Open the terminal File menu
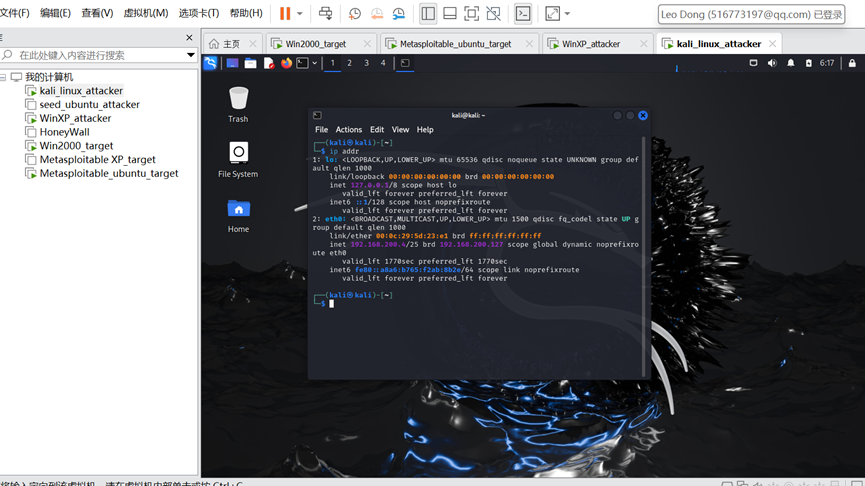 [x=321, y=130]
